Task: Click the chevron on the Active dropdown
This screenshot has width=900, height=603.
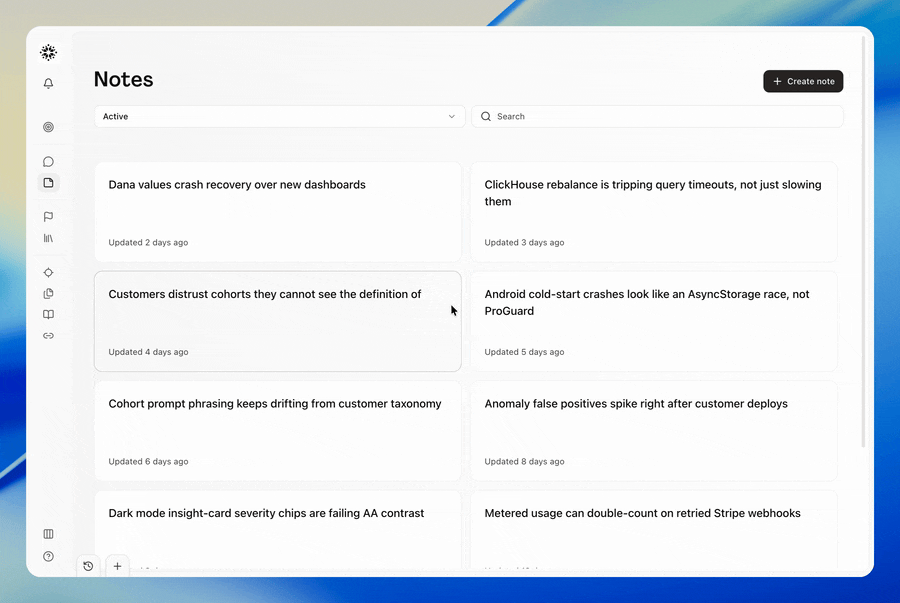Action: coord(452,116)
